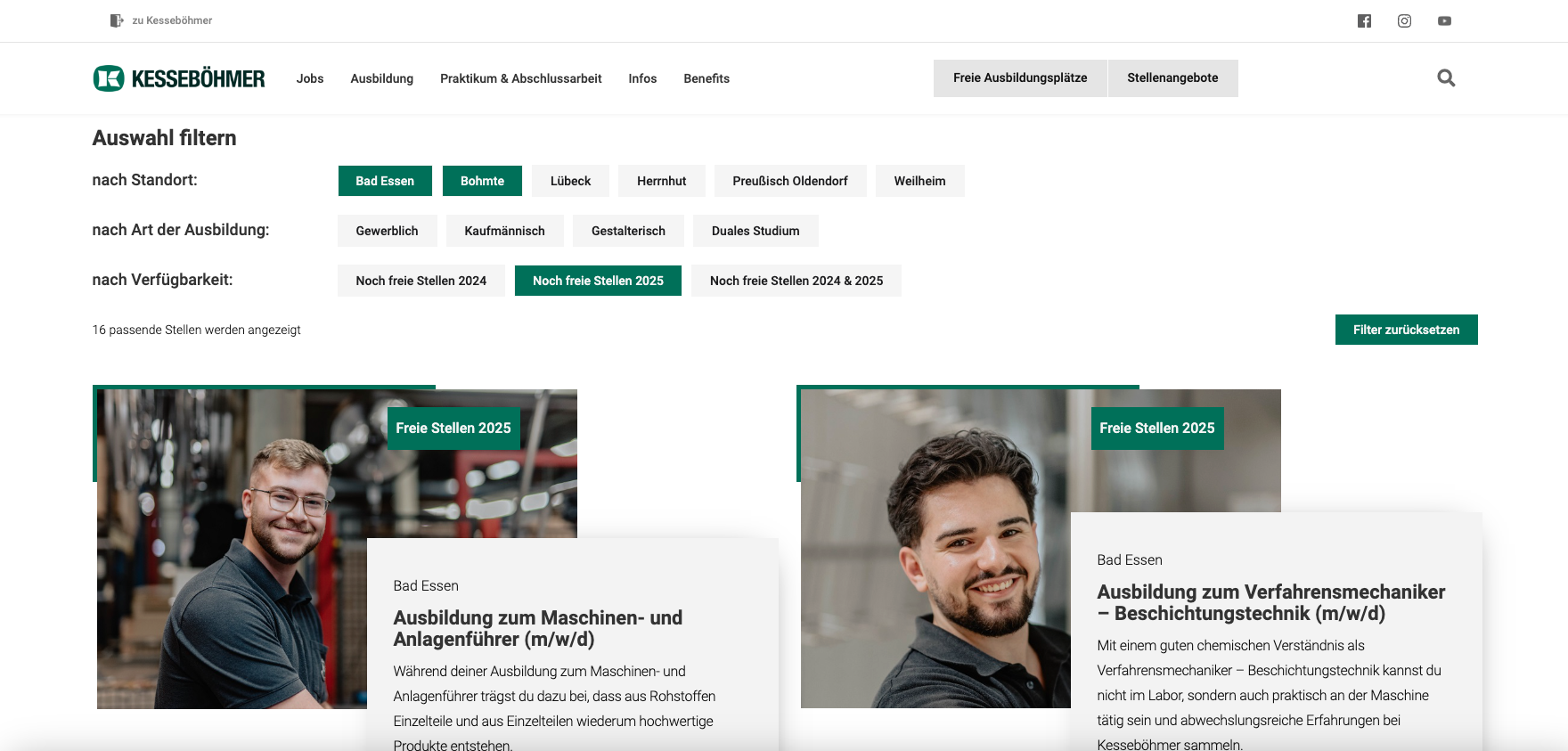Filter by Duales Studium type
This screenshot has height=751, width=1568.
pos(755,231)
